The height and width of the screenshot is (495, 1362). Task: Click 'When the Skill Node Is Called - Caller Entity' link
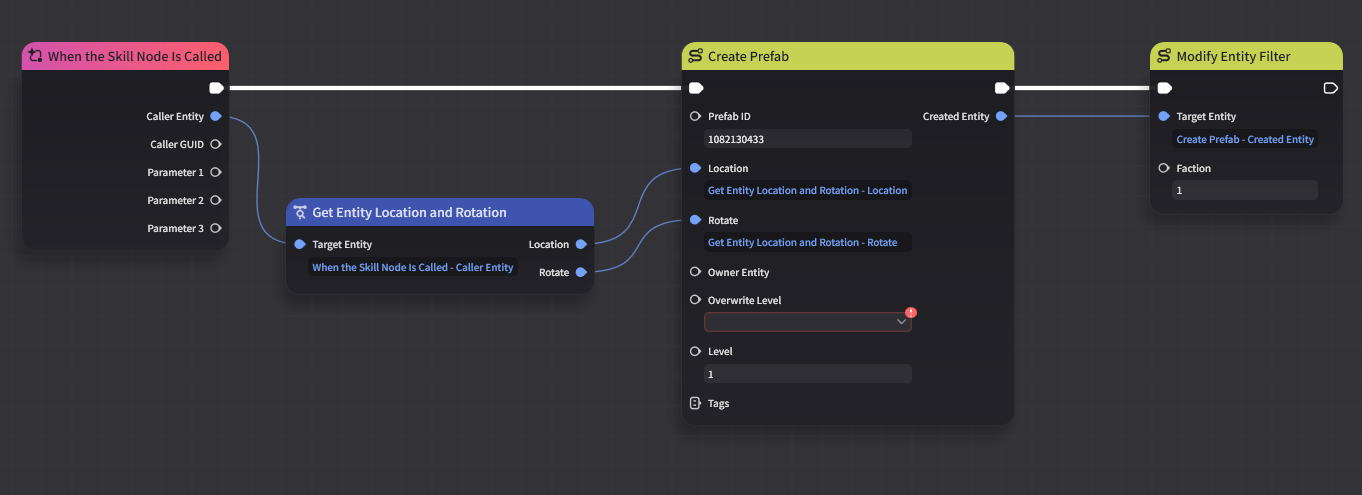(x=413, y=267)
